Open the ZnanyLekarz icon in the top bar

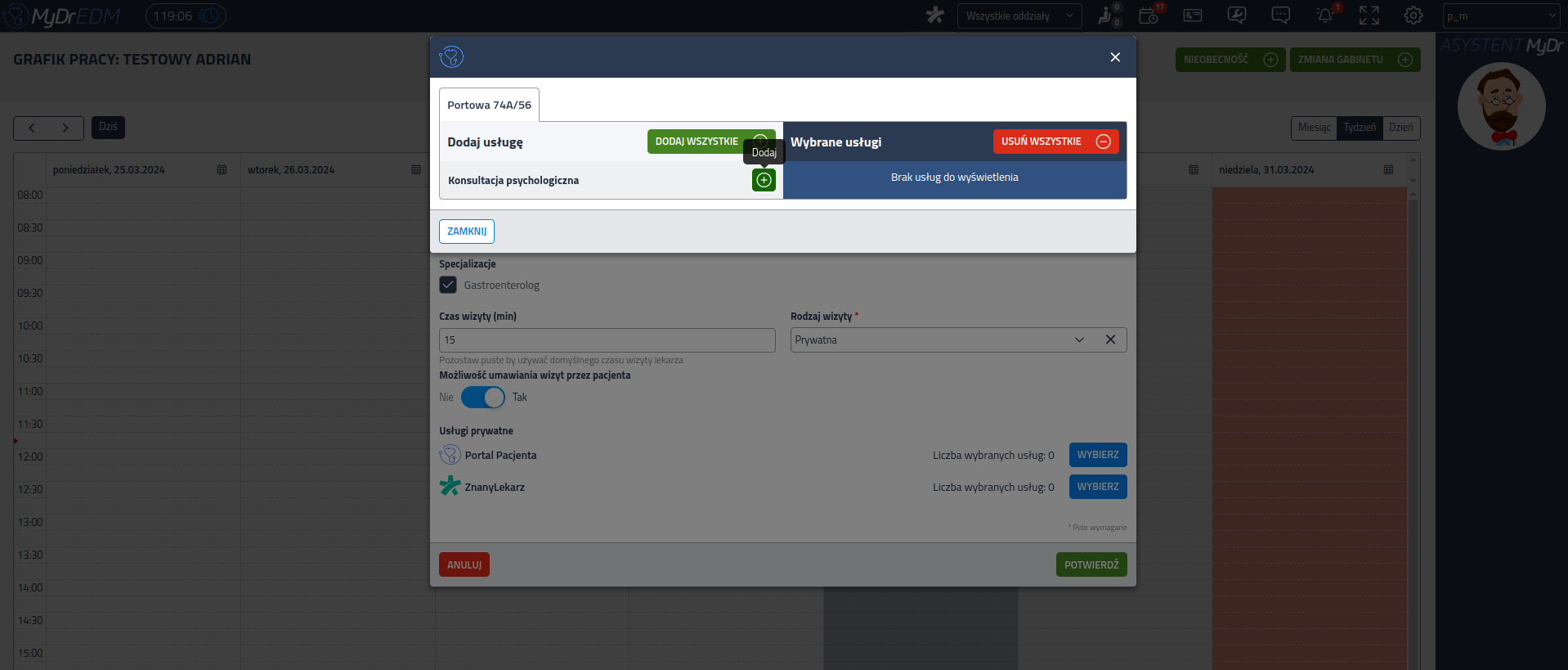[x=935, y=16]
